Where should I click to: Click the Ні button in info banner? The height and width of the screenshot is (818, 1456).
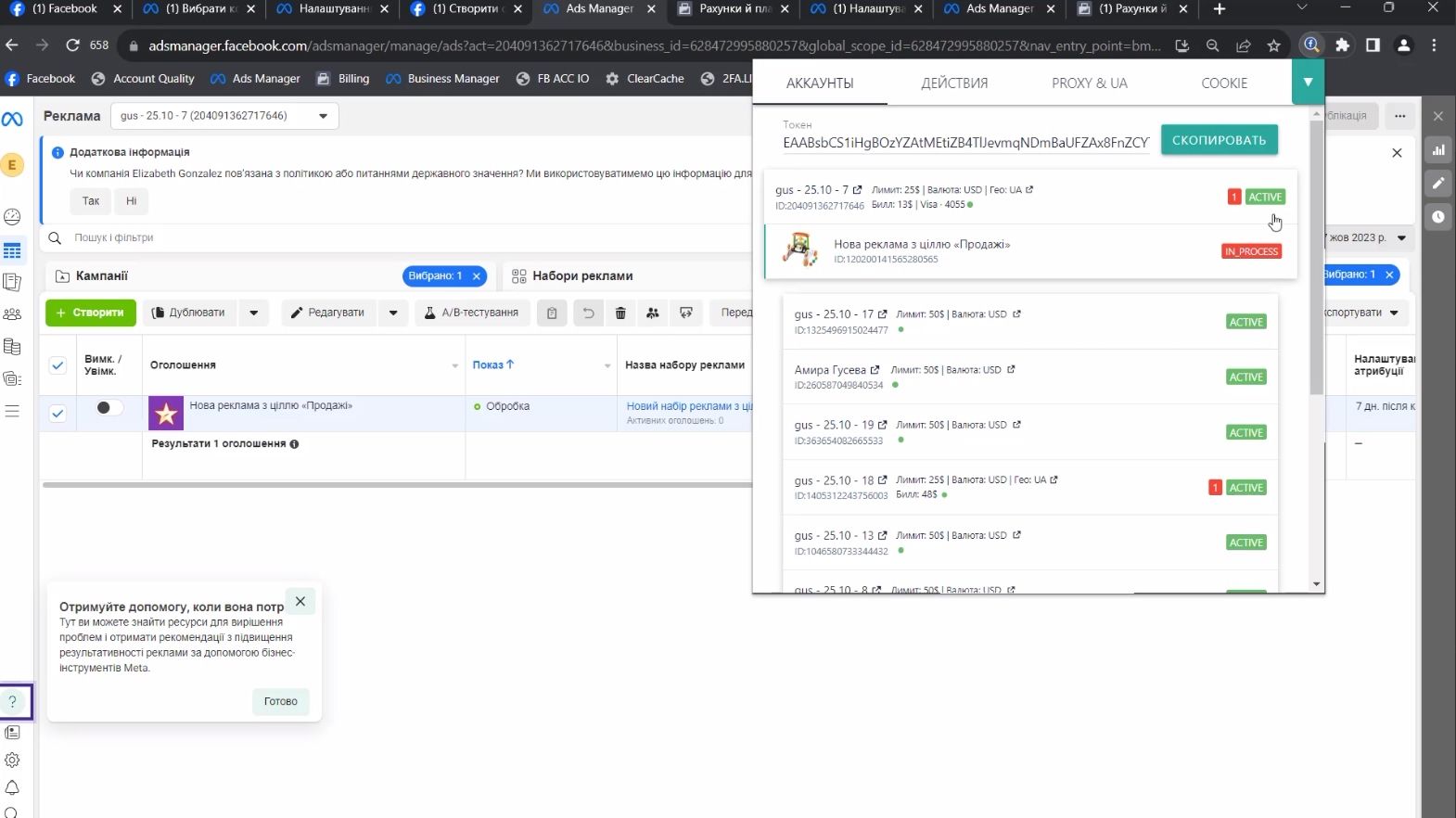point(132,200)
